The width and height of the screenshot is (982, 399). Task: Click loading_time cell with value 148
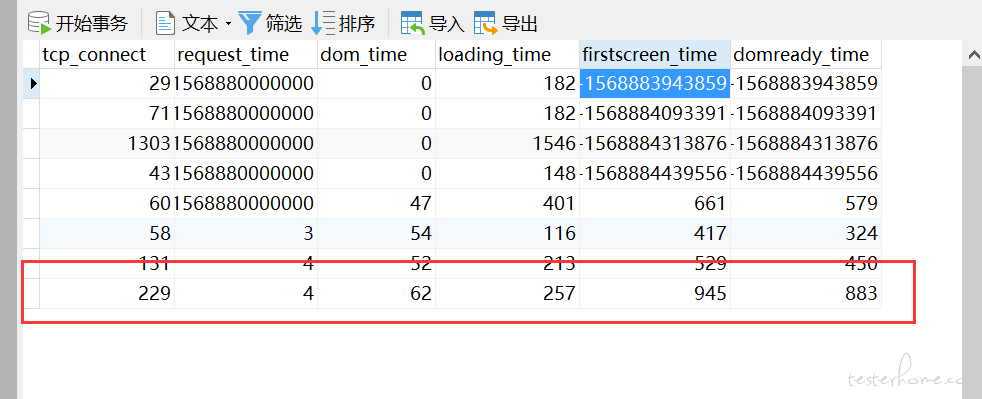point(507,174)
